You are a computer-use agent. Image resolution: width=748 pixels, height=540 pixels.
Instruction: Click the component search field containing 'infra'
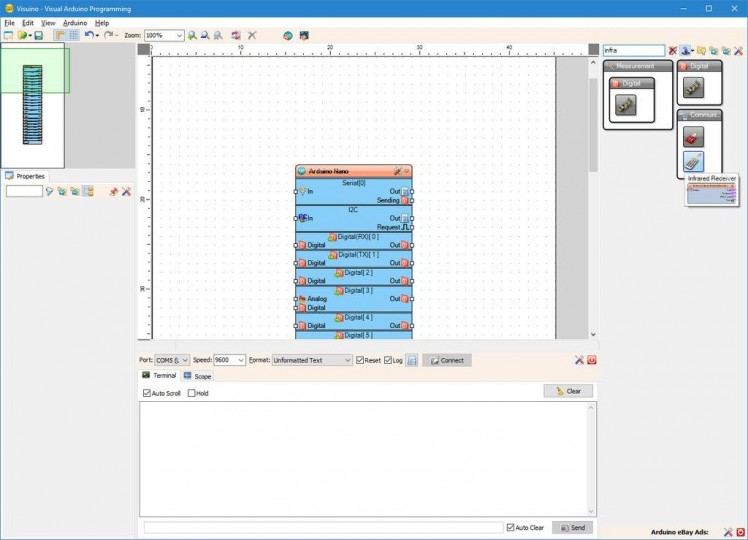(x=632, y=50)
